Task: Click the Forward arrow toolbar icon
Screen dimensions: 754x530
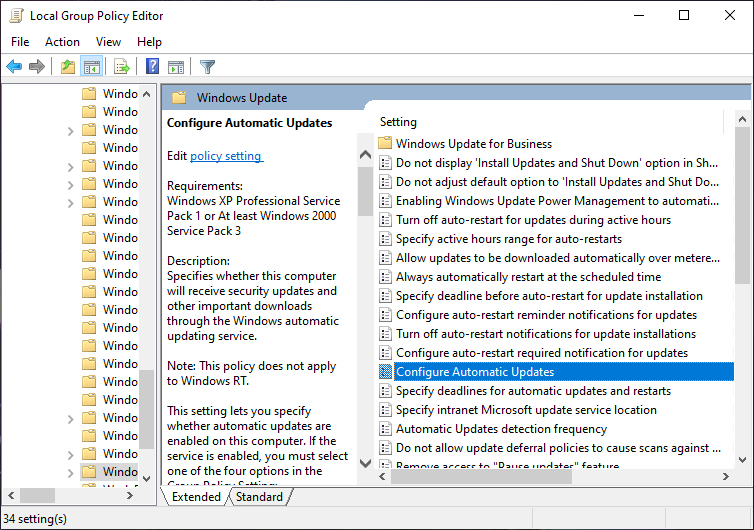Action: (x=37, y=66)
